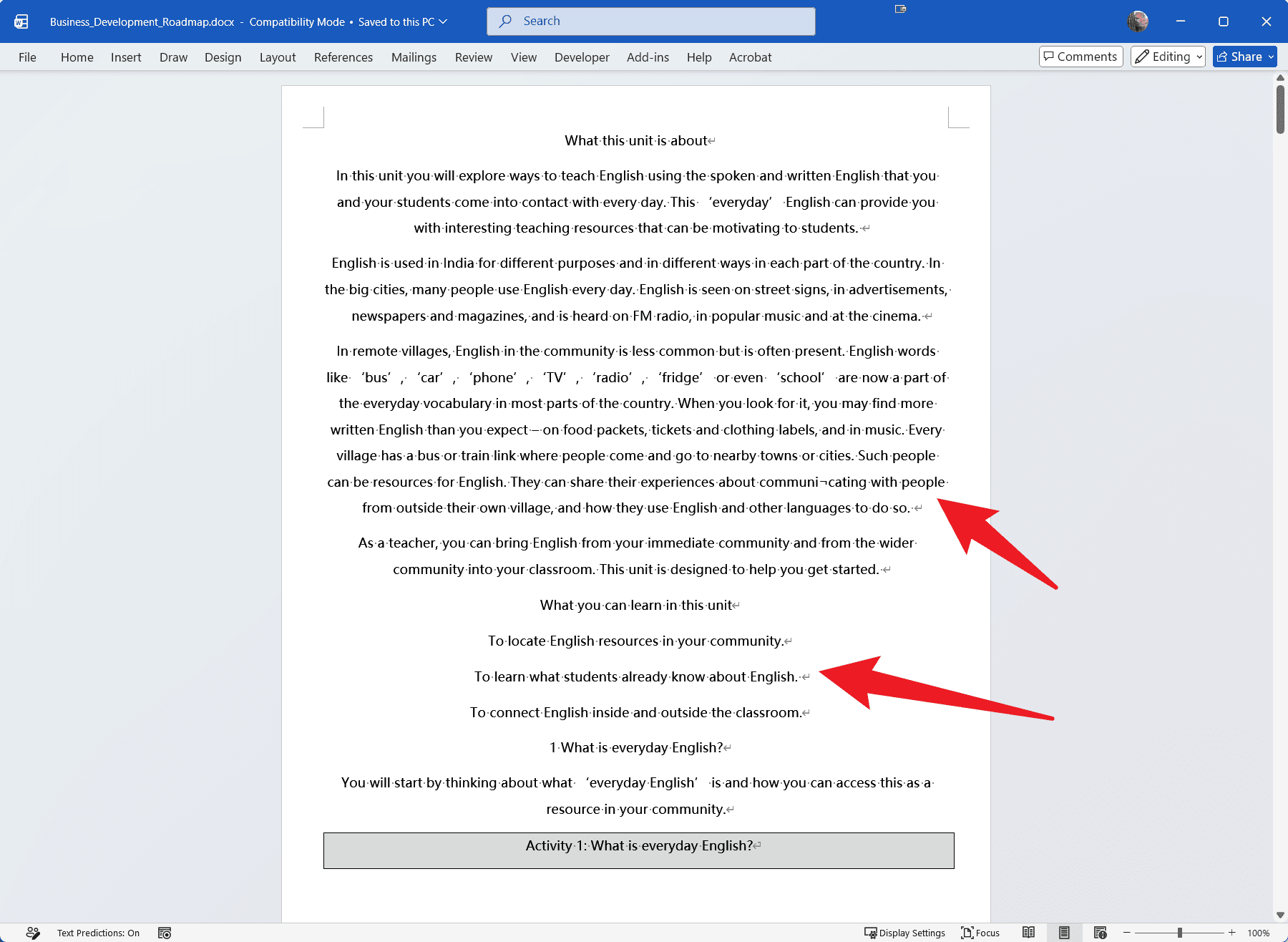The width and height of the screenshot is (1288, 942).
Task: Click the heading 'What this unit is about'
Action: click(x=636, y=140)
